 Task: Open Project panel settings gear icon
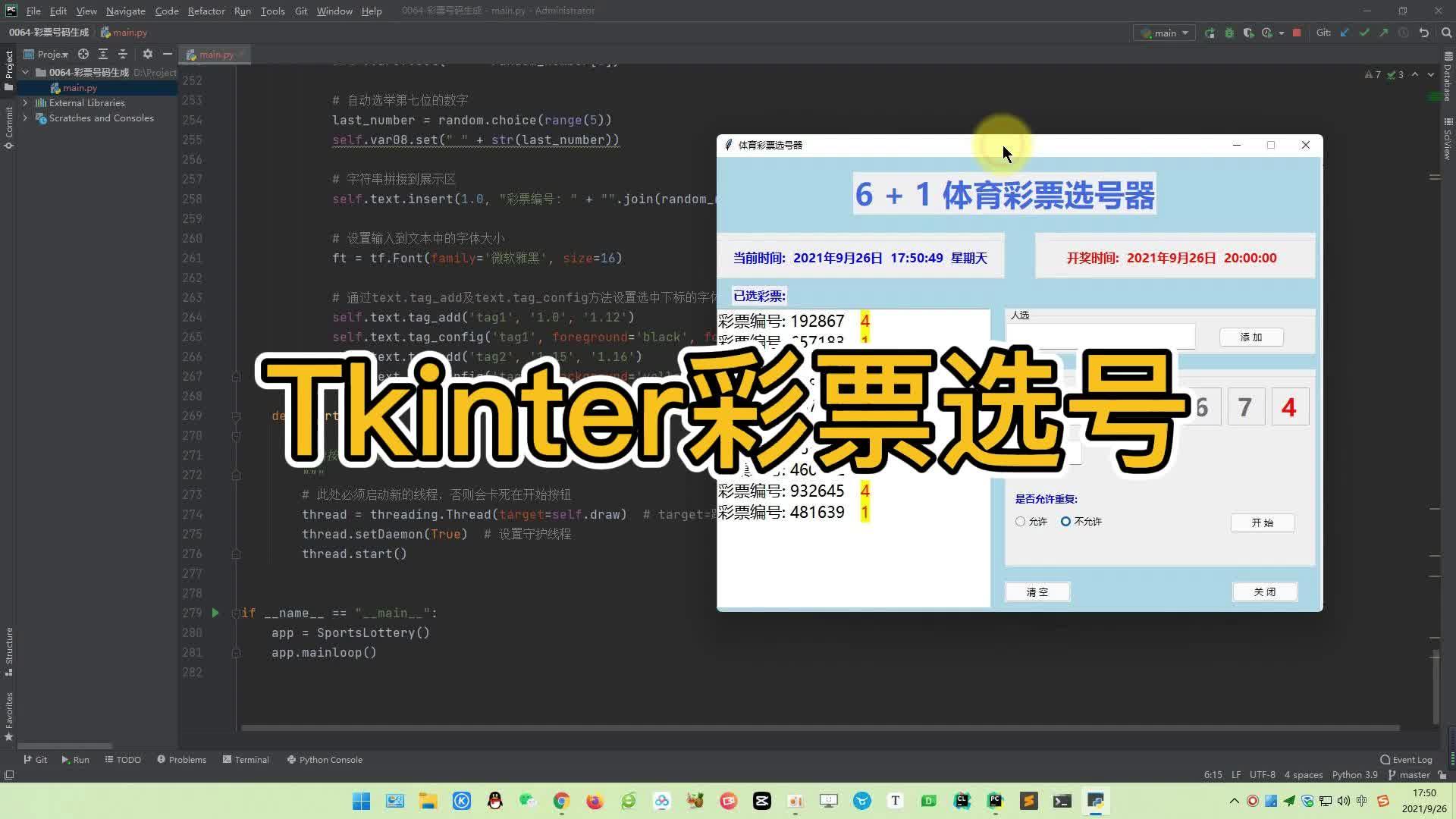click(x=147, y=54)
